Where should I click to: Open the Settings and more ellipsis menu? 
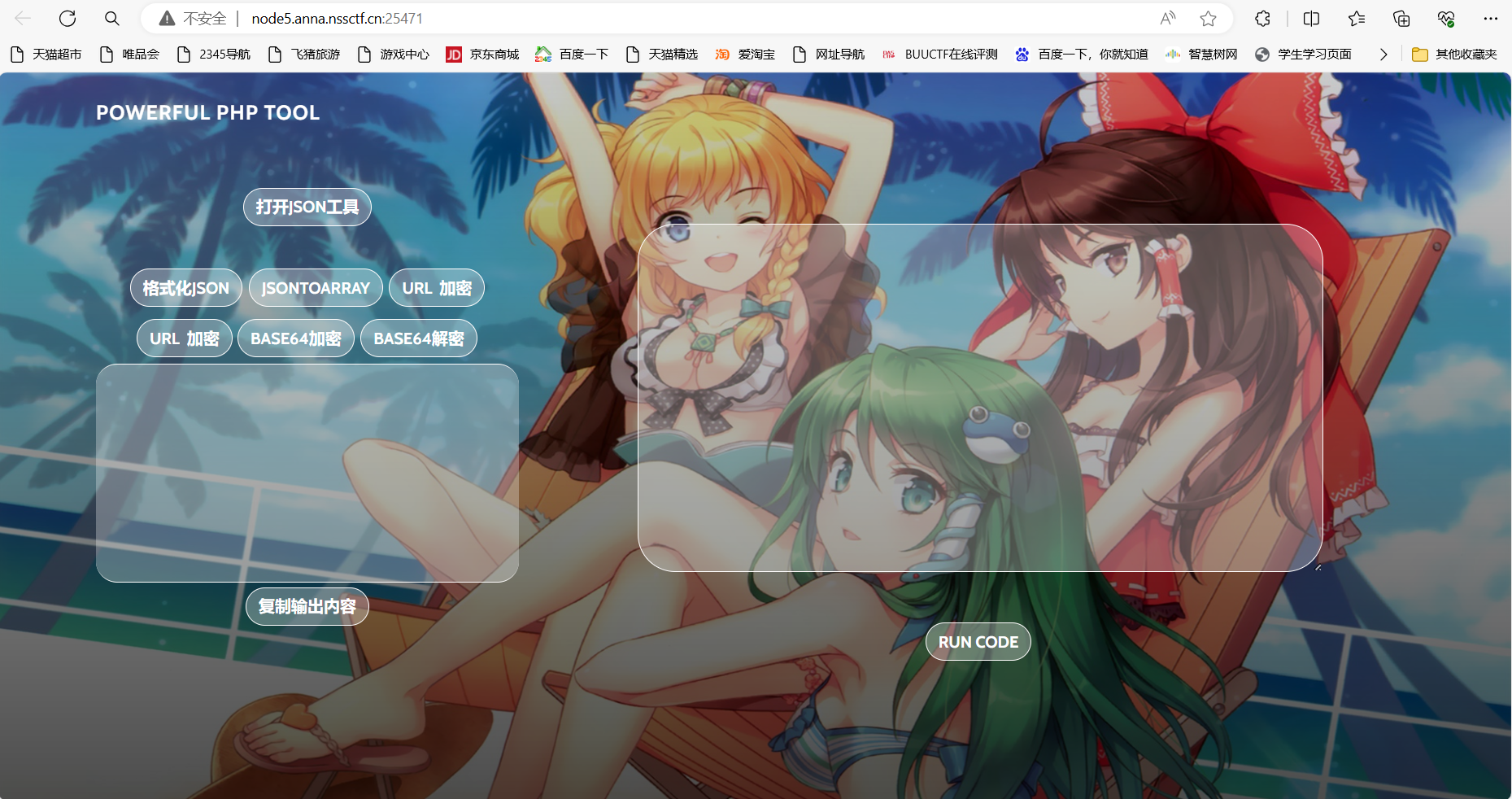click(x=1491, y=18)
